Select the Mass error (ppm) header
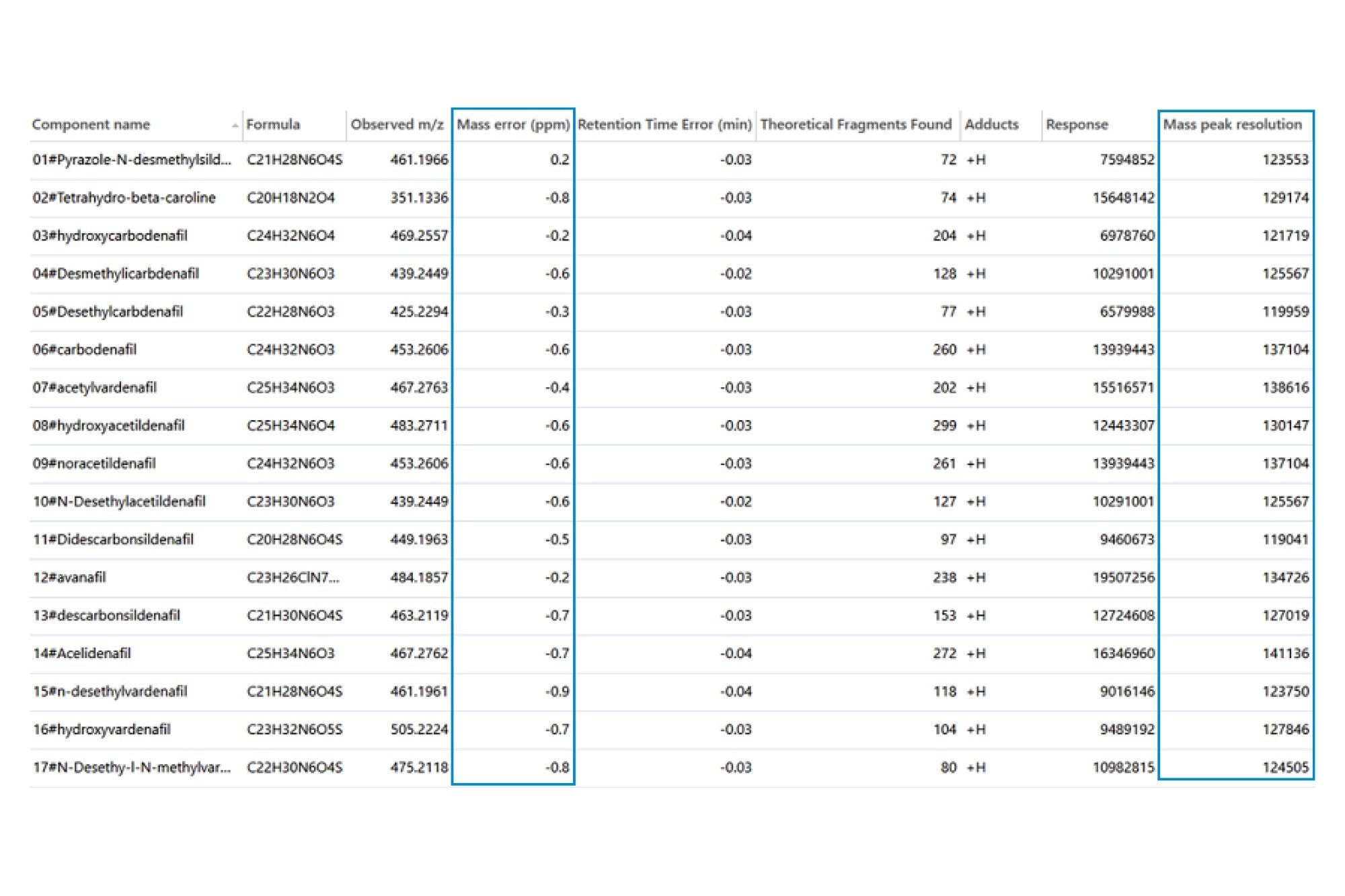This screenshot has width=1345, height=896. (513, 124)
